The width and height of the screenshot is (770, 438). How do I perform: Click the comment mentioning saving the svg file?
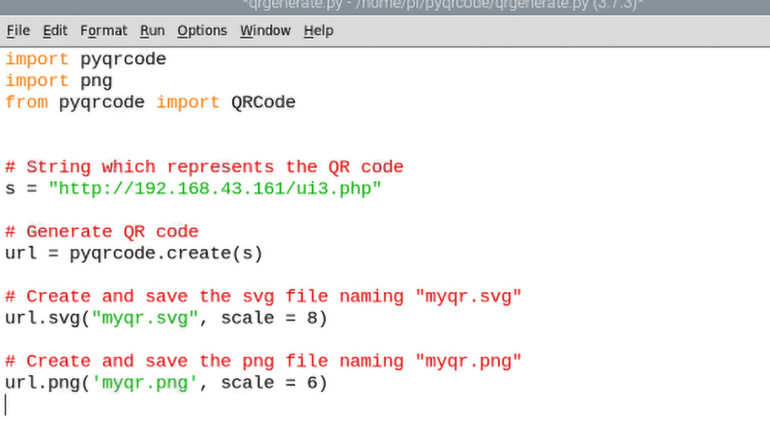264,297
